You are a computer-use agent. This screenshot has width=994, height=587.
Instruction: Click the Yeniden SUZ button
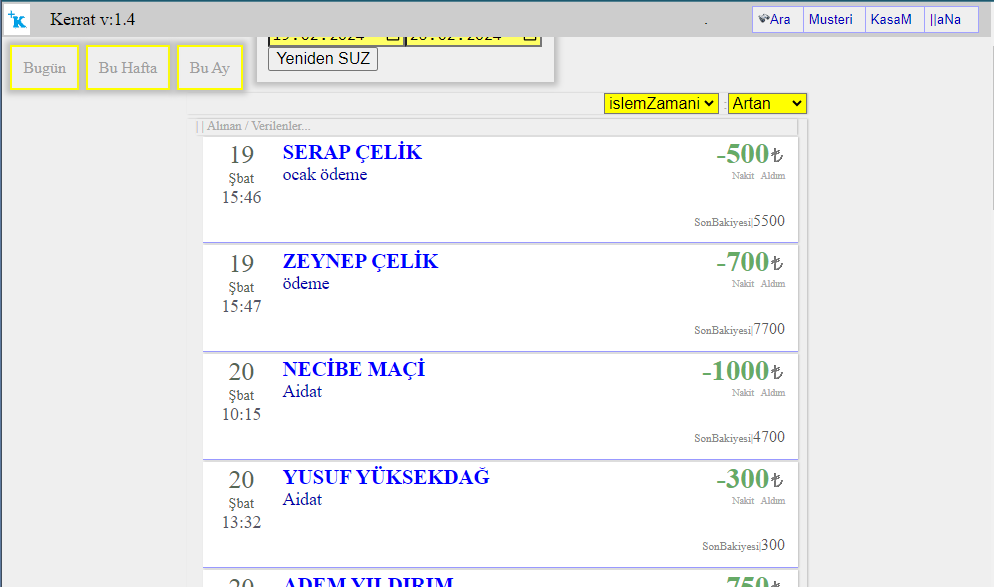coord(322,59)
